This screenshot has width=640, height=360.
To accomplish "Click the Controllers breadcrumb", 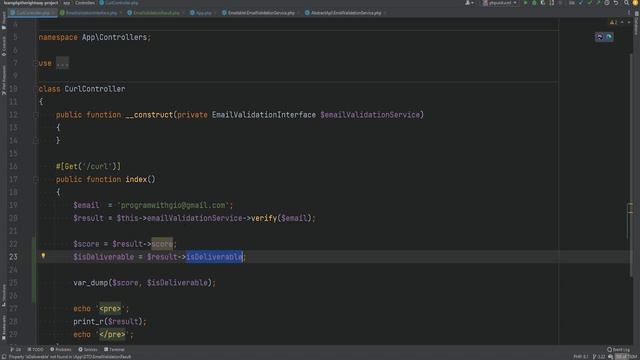I will tap(85, 3).
